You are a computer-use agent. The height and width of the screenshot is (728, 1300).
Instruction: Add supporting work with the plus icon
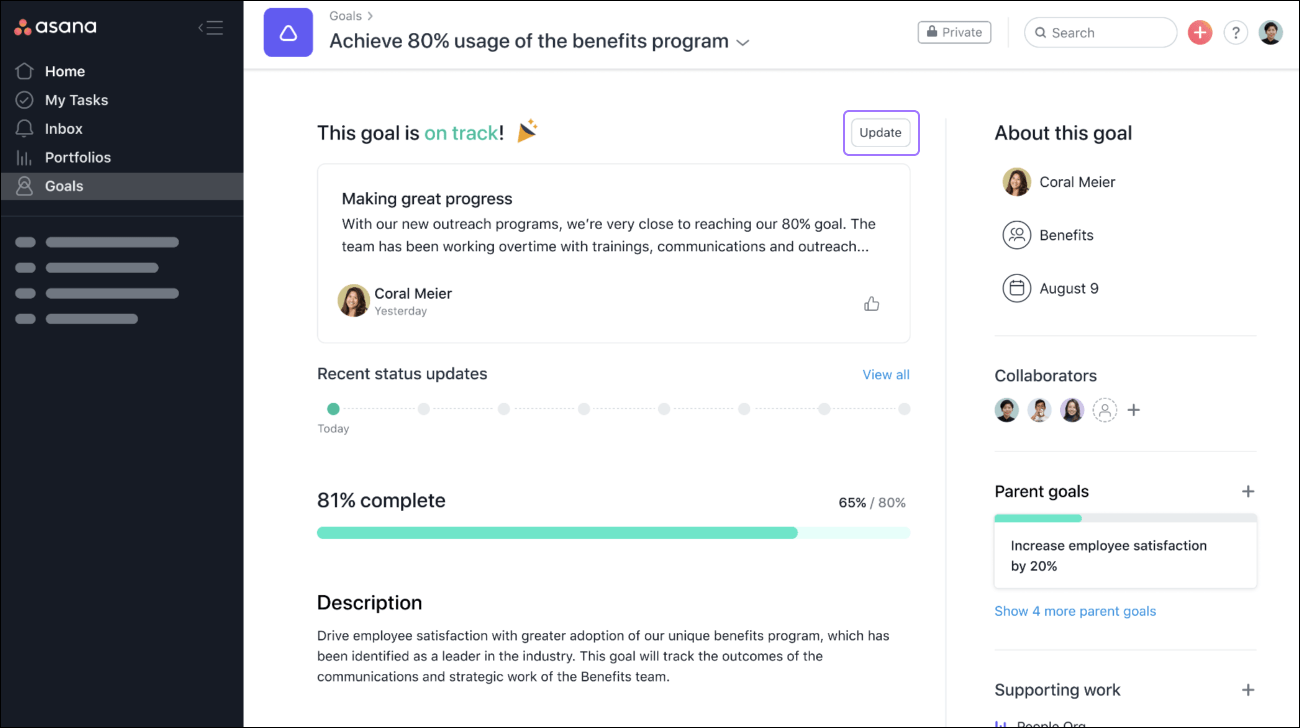(x=1248, y=690)
